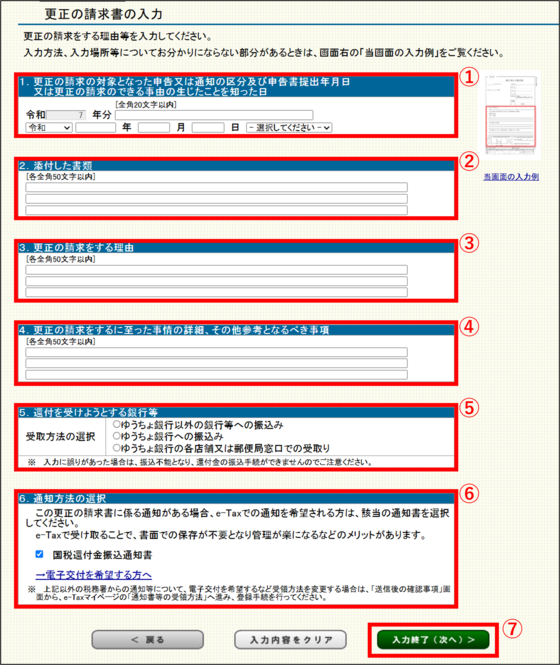Open the 電子交付を希望する方へ link
Image resolution: width=560 pixels, height=665 pixels.
click(x=94, y=575)
